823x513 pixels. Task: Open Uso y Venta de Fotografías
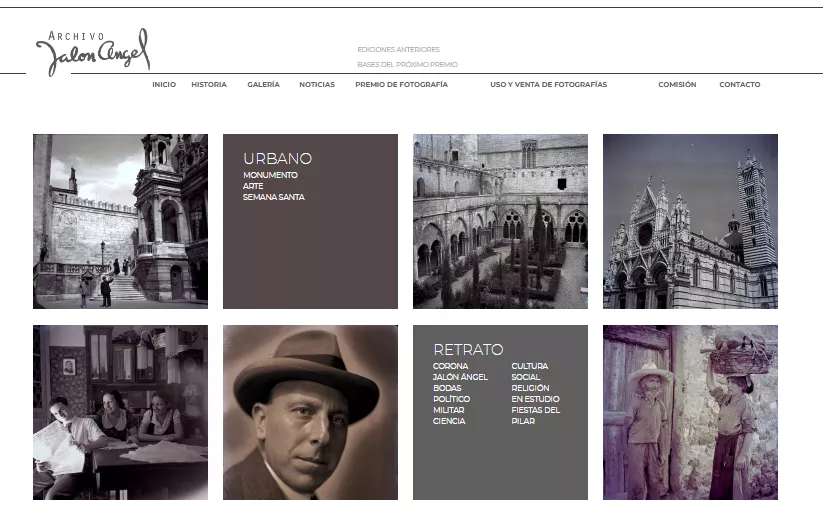point(548,85)
